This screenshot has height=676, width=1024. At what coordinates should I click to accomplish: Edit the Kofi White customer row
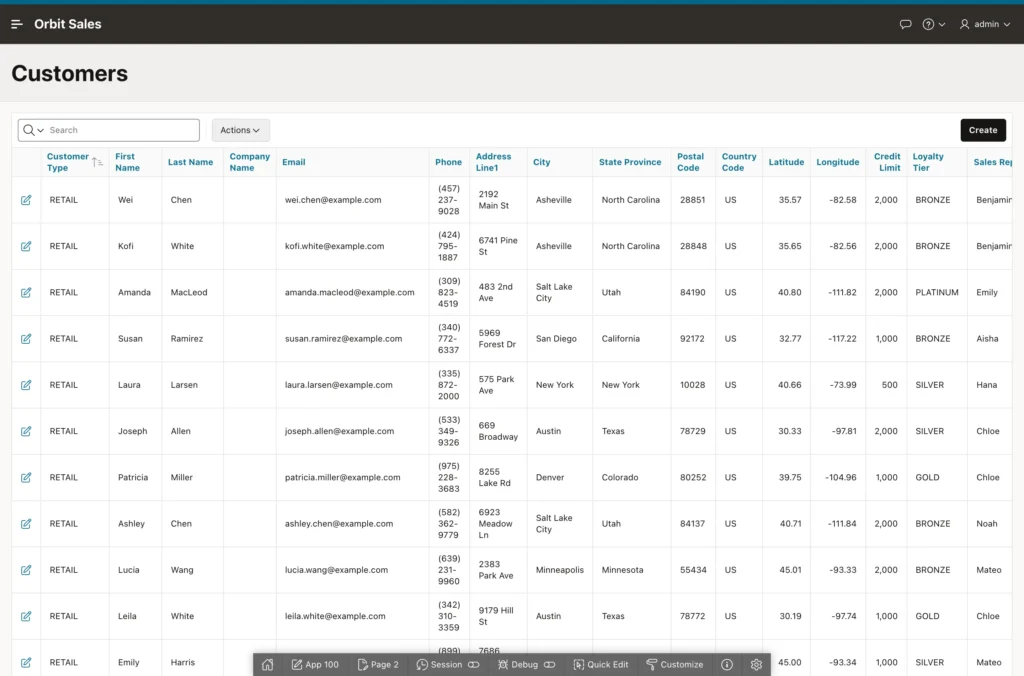point(26,246)
